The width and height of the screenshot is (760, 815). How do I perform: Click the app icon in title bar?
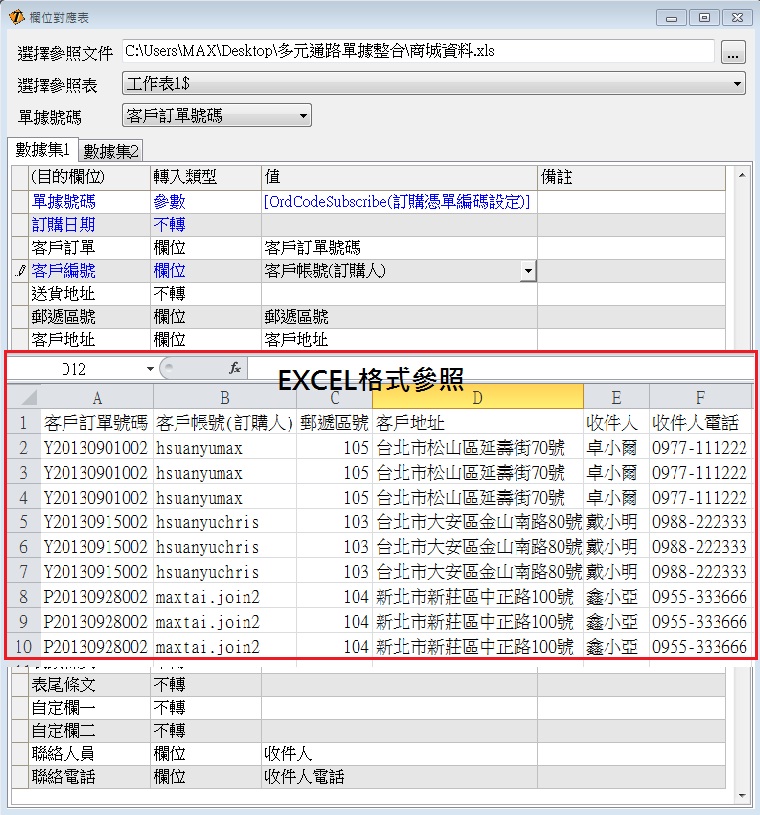[x=15, y=17]
